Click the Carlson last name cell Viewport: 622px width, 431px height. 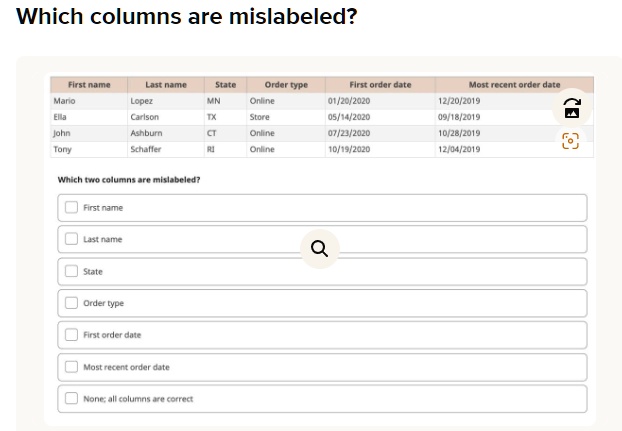(166, 117)
